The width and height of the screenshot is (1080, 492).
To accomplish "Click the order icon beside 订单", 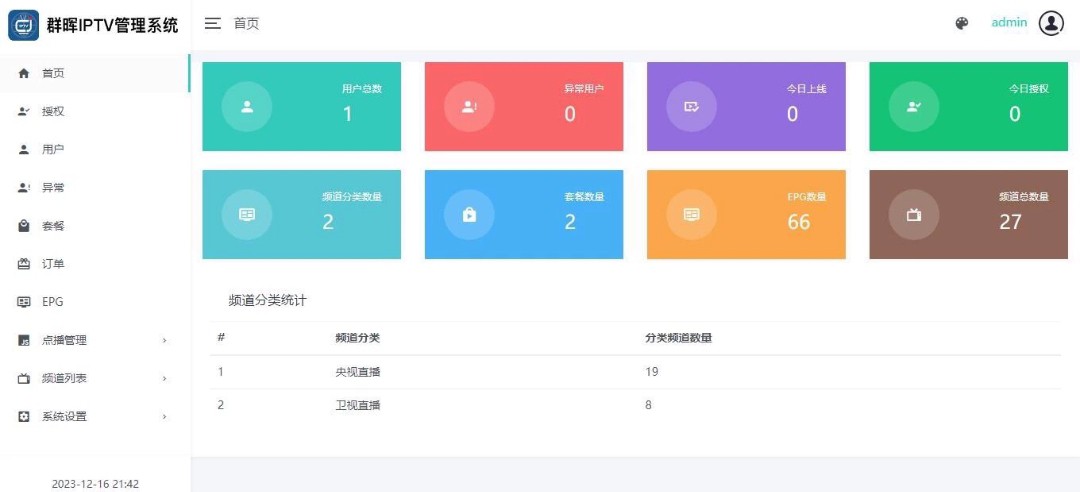I will tap(24, 264).
